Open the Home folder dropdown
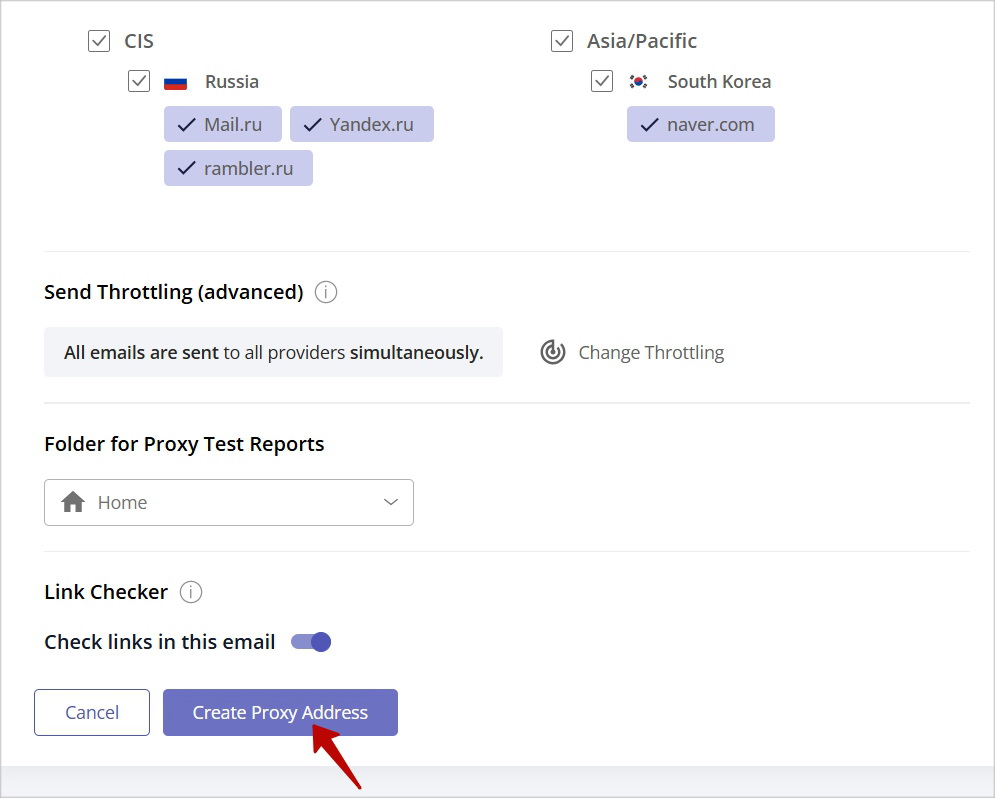The width and height of the screenshot is (995, 798). click(x=228, y=502)
